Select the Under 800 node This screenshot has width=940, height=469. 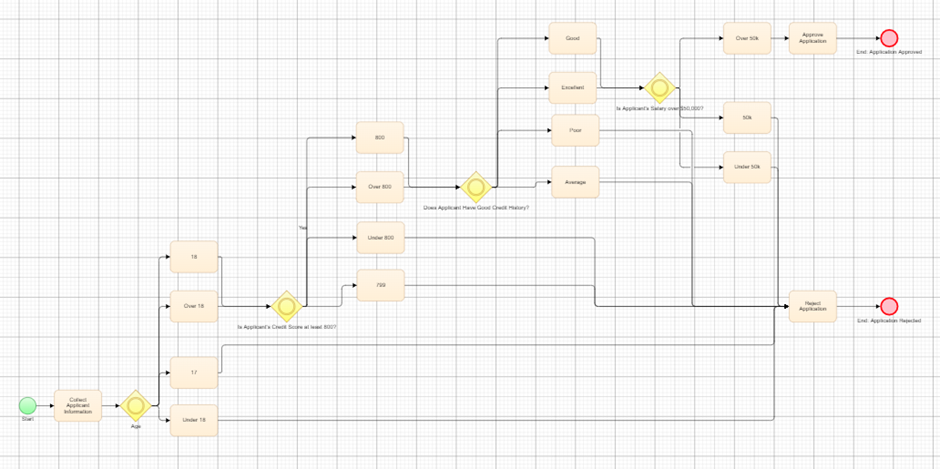pyautogui.click(x=380, y=237)
